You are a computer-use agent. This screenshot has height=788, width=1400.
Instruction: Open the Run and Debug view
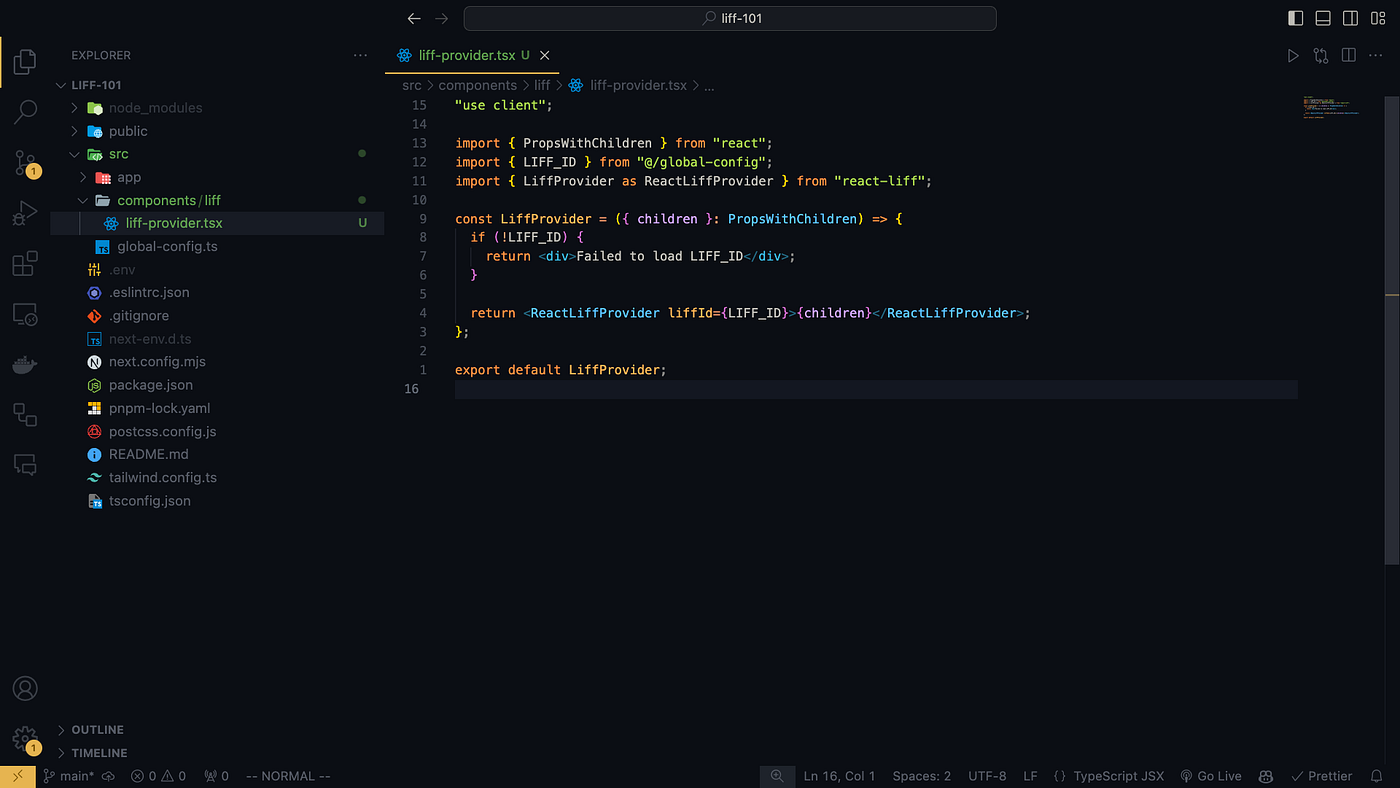25,213
